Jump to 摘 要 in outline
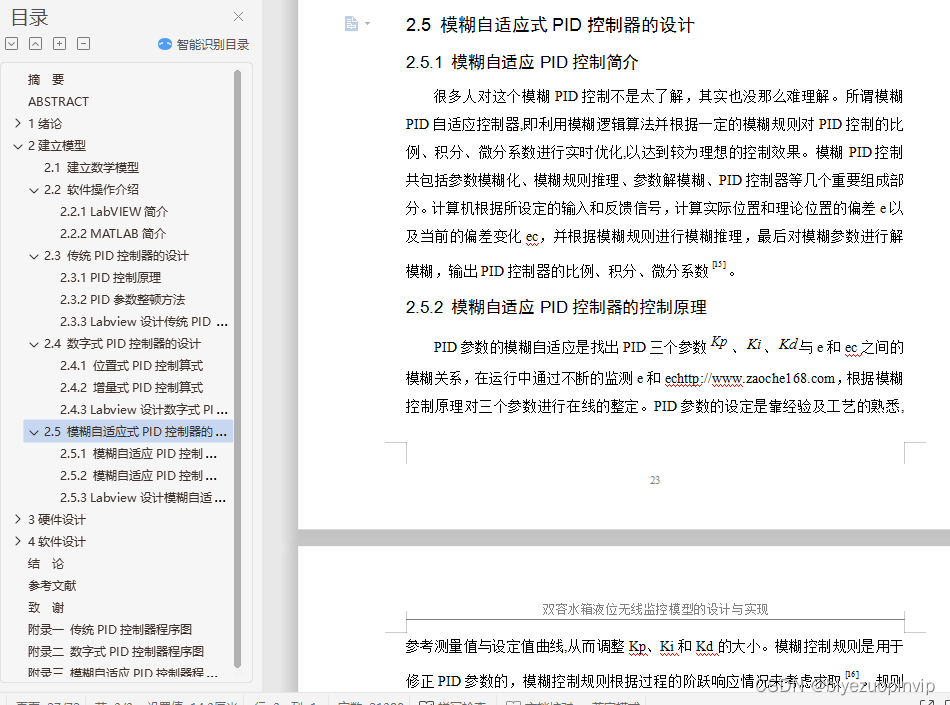This screenshot has width=950, height=705. click(x=46, y=79)
